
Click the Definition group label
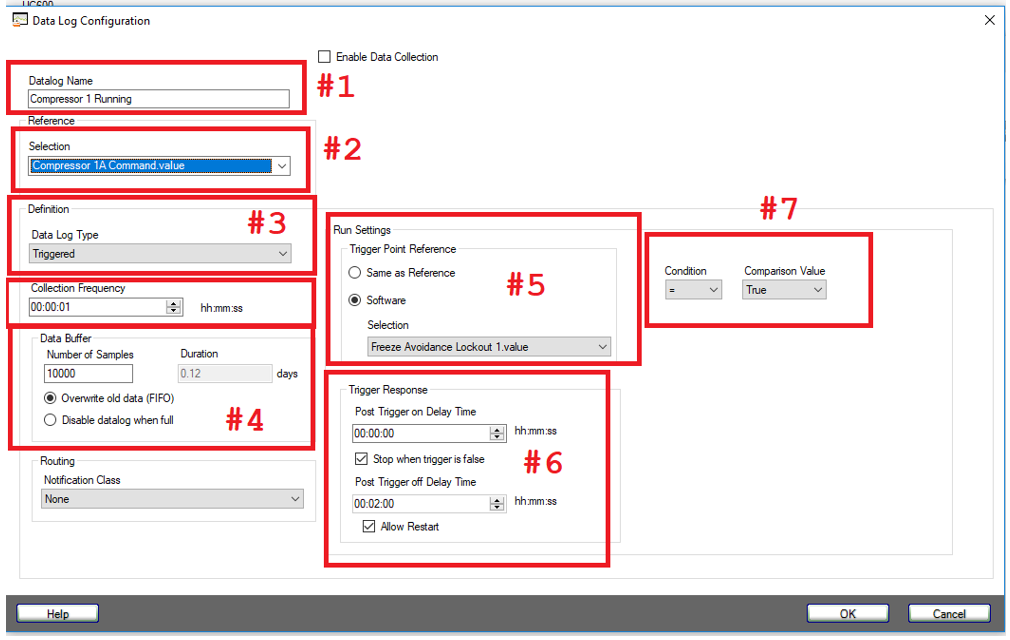click(x=48, y=209)
